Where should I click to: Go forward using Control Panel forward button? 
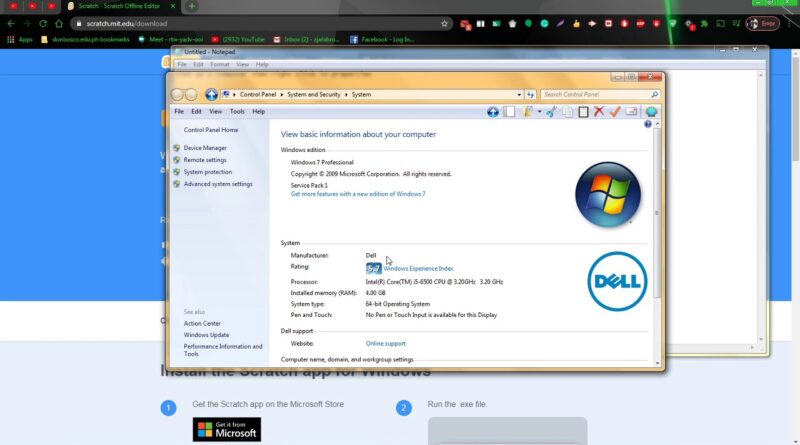point(191,94)
